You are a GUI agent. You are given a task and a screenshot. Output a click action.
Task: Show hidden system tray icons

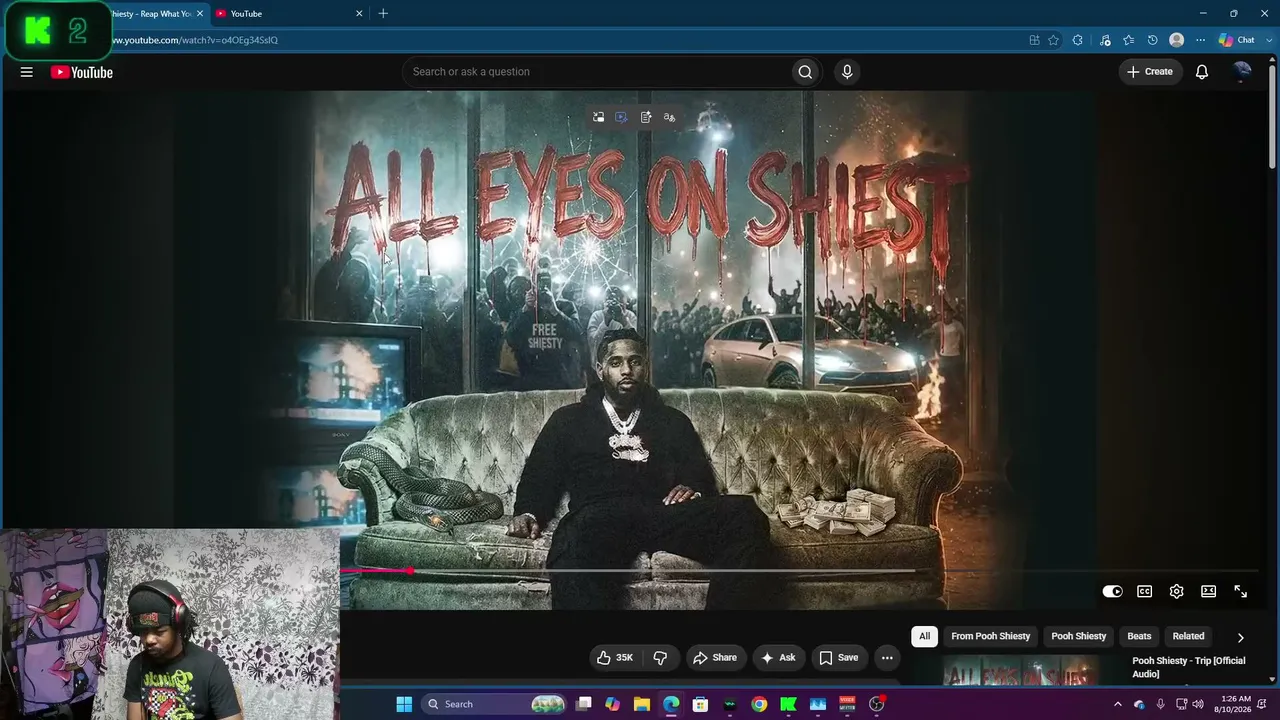1117,704
